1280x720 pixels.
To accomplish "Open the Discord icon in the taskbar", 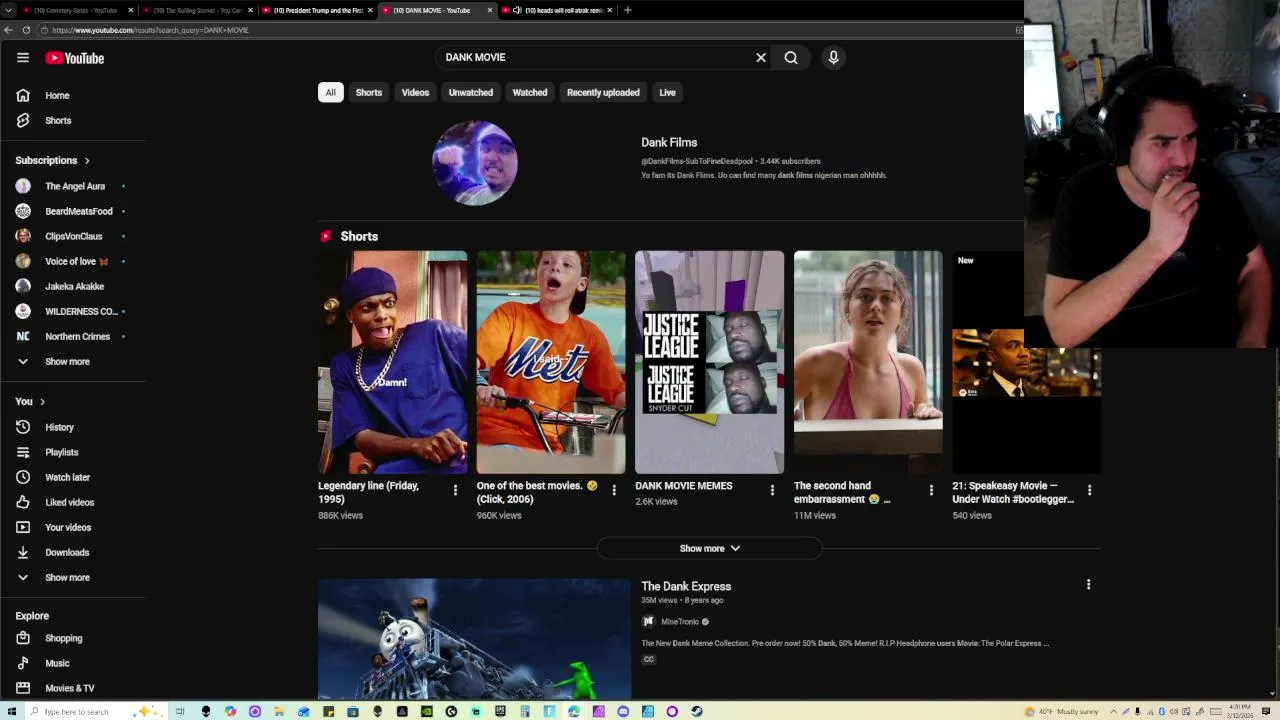I will [x=623, y=711].
